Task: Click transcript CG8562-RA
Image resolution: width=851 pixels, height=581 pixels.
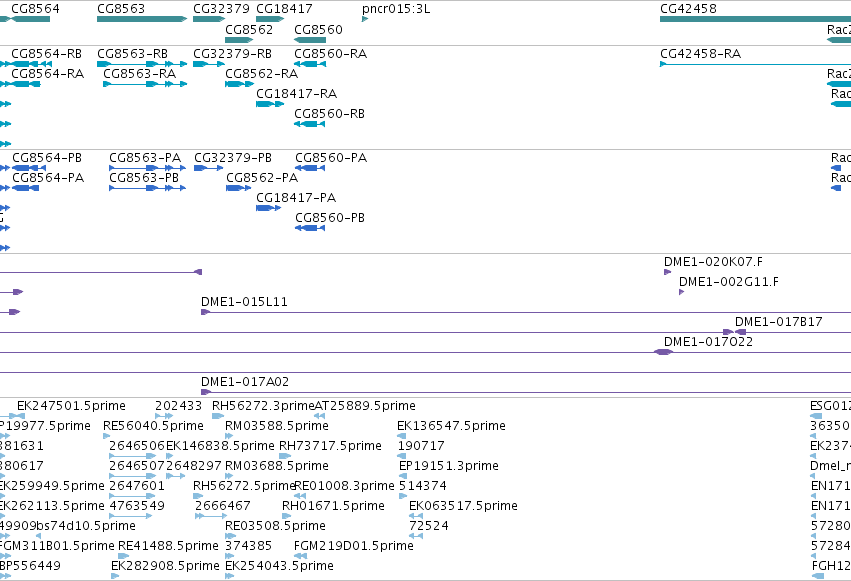Action: (239, 84)
